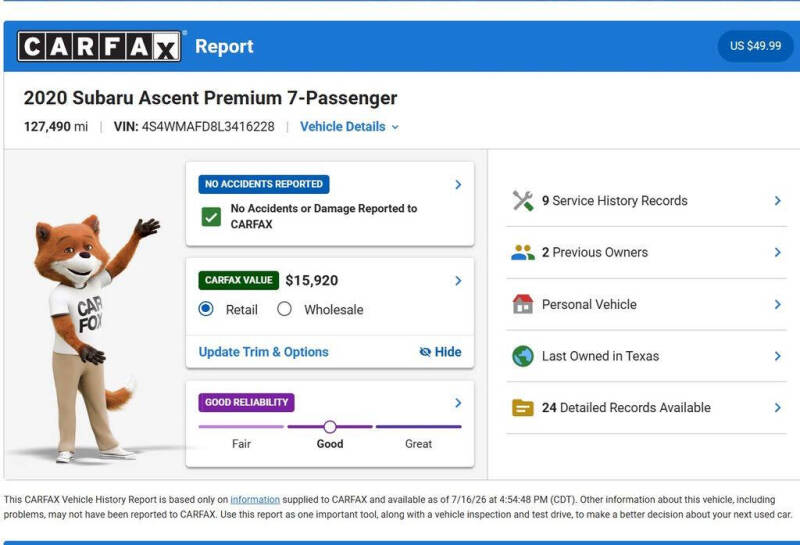
Task: Follow the information link in the disclaimer
Action: pyautogui.click(x=255, y=500)
